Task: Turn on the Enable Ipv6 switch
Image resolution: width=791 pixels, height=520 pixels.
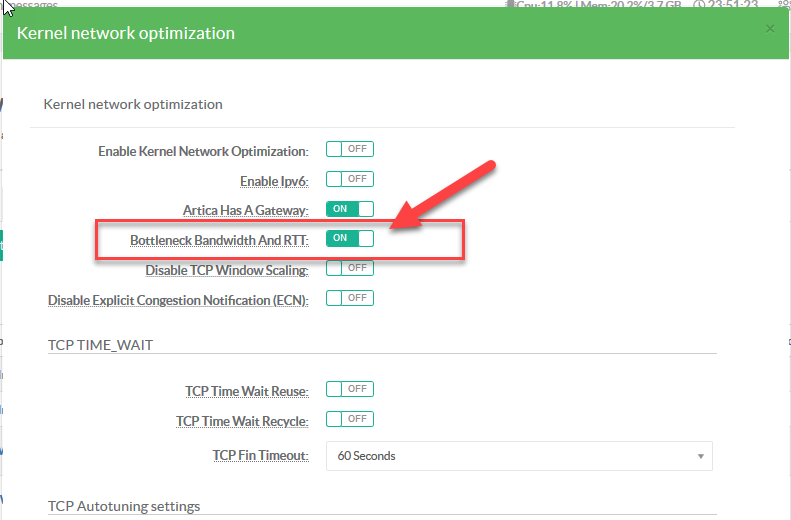Action: pyautogui.click(x=349, y=179)
